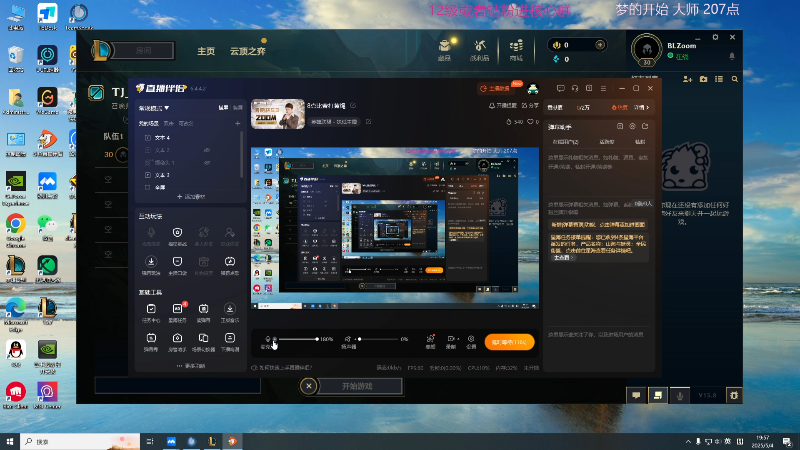Open the microphone feature in 互动玩法
Viewport: 800px width, 450px height.
coord(151,236)
